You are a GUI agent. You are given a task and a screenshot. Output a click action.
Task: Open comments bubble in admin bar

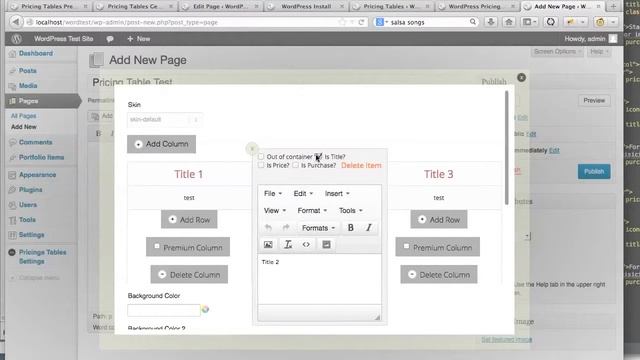(x=110, y=39)
